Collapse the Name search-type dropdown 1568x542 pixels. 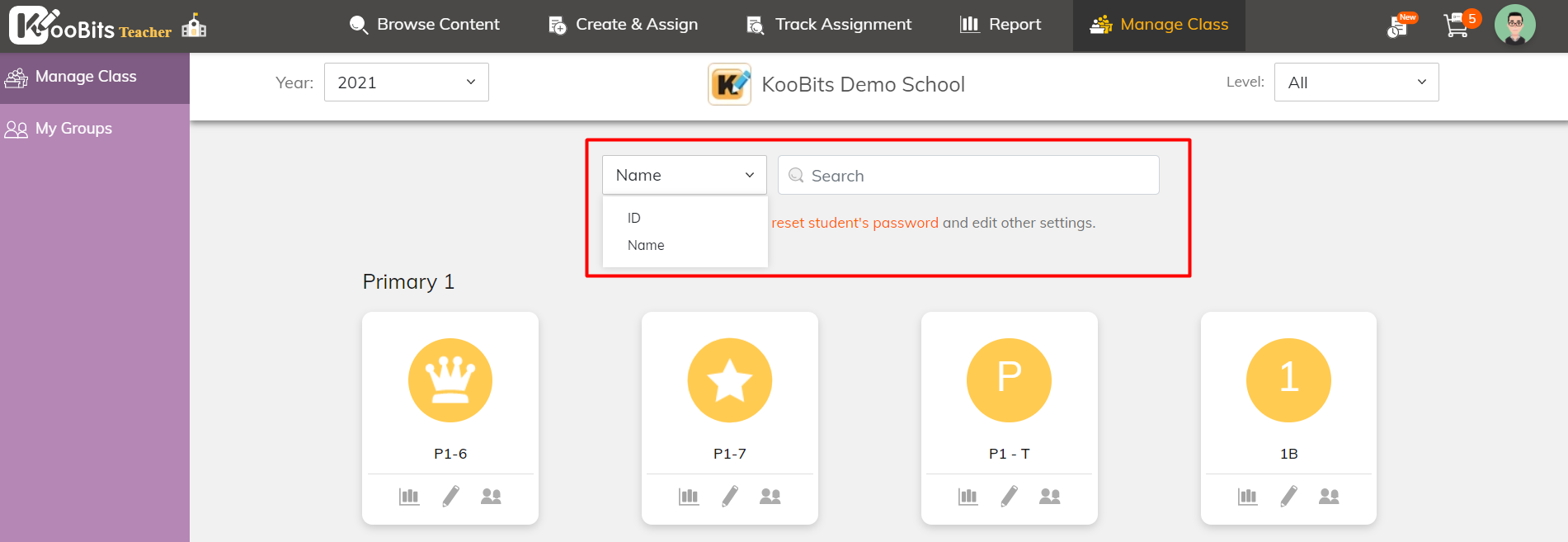pyautogui.click(x=684, y=175)
